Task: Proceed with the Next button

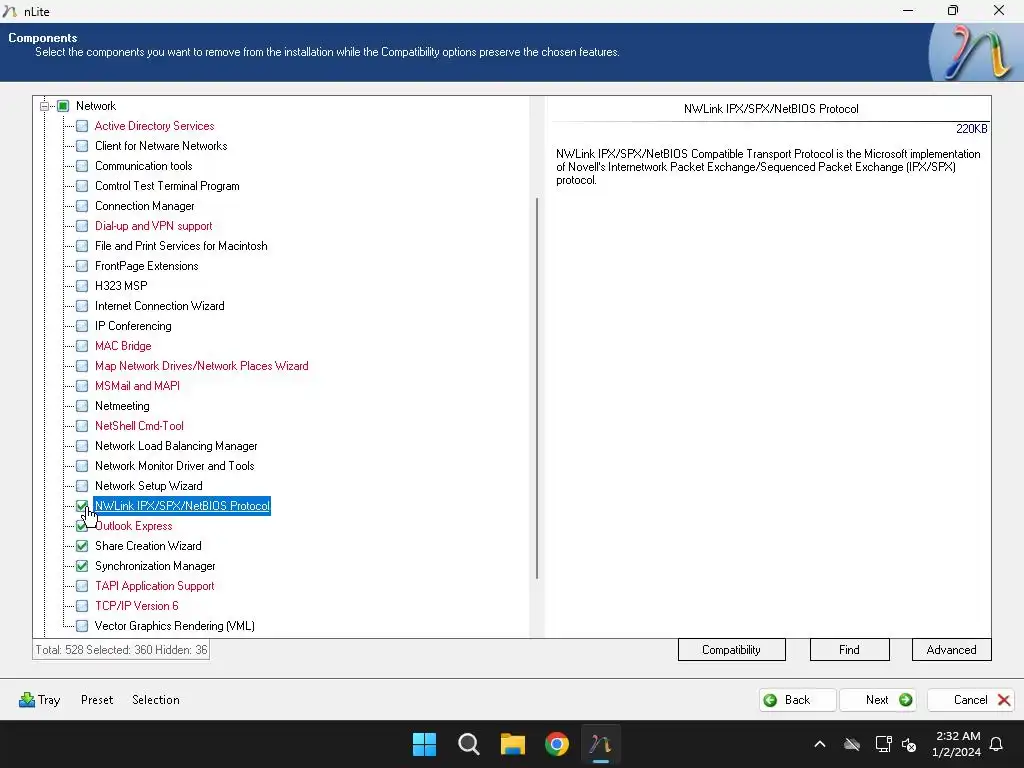Action: tap(878, 700)
